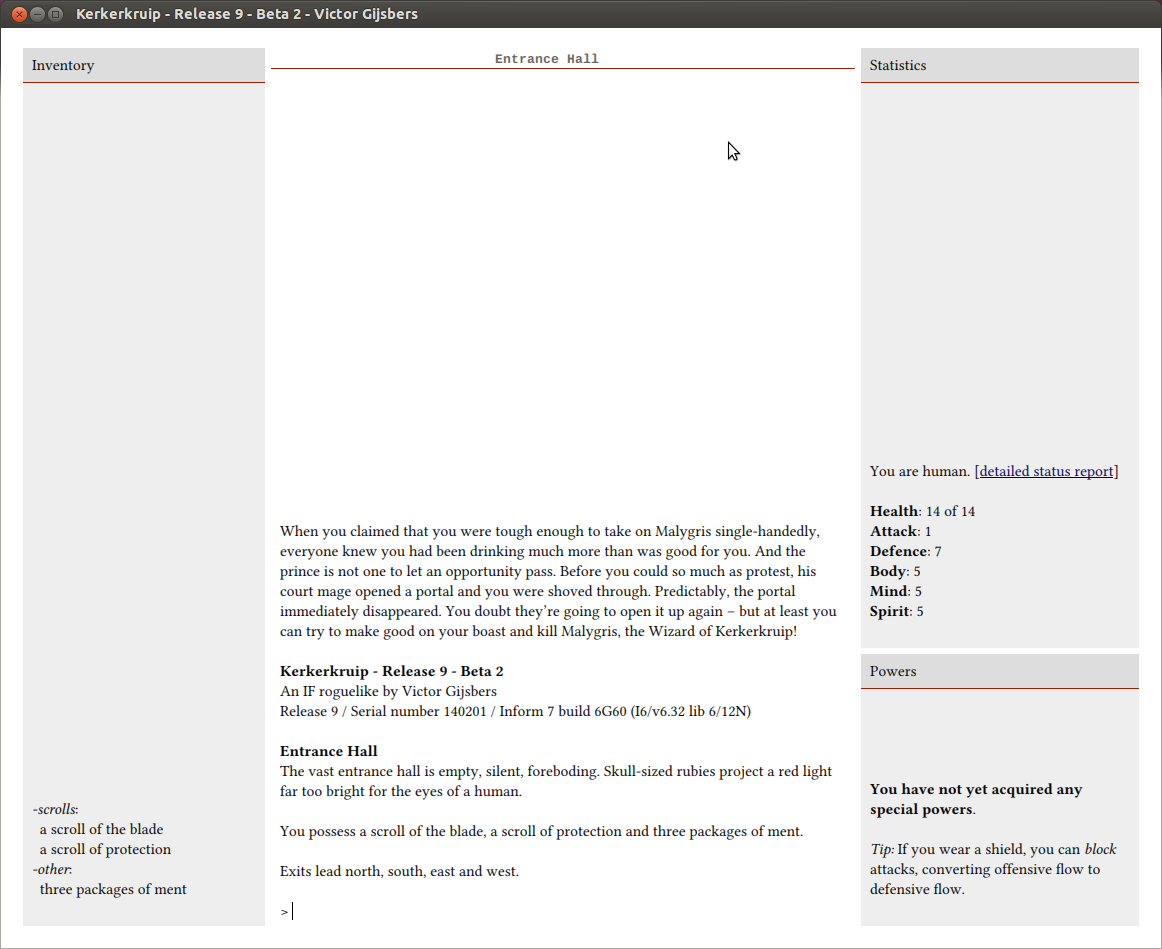Click the bold 'Entrance Hall' room heading
The image size is (1162, 949).
(328, 751)
